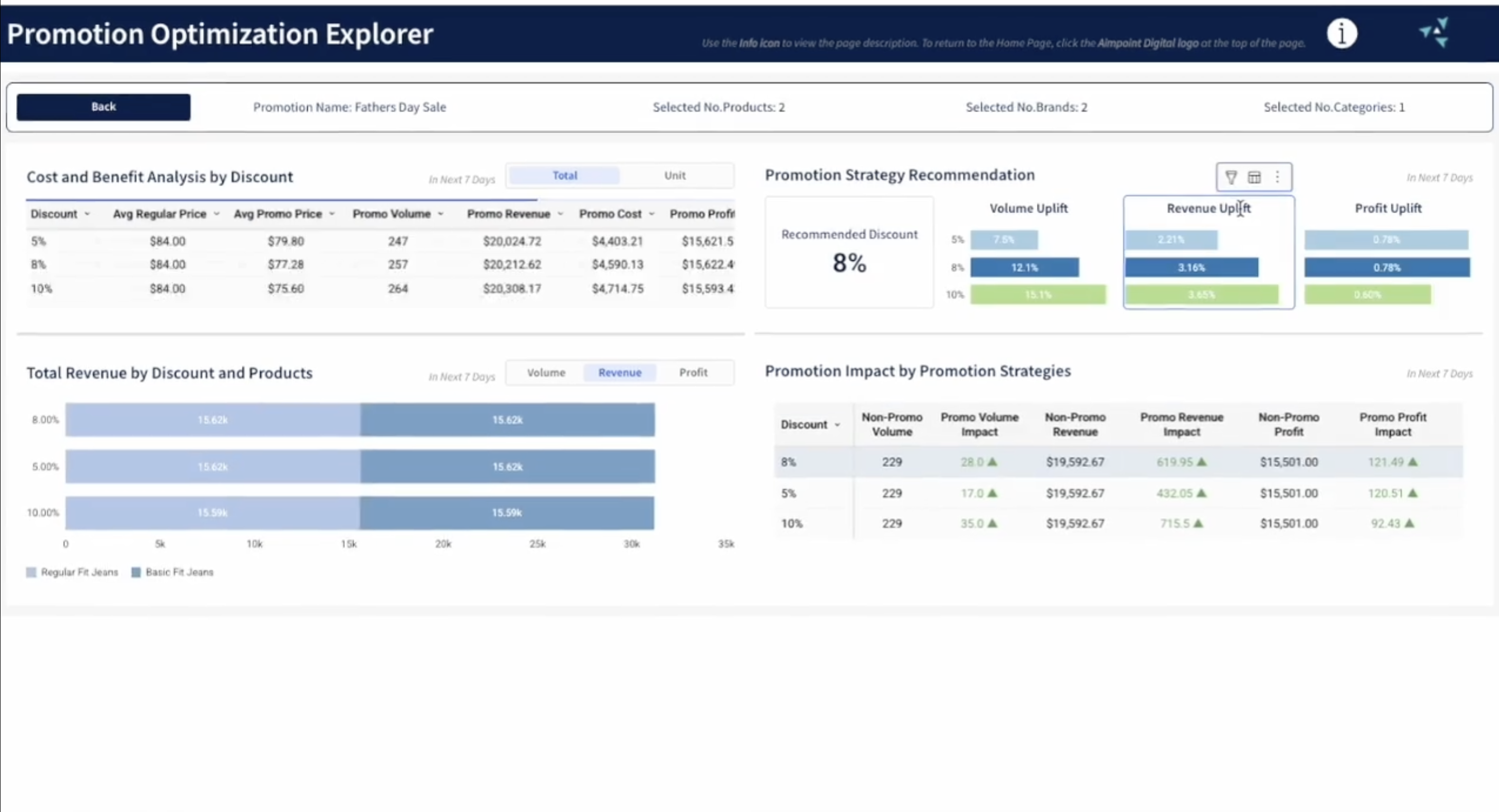Open the Discount column dropdown in cost table
This screenshot has width=1499, height=812.
[87, 214]
